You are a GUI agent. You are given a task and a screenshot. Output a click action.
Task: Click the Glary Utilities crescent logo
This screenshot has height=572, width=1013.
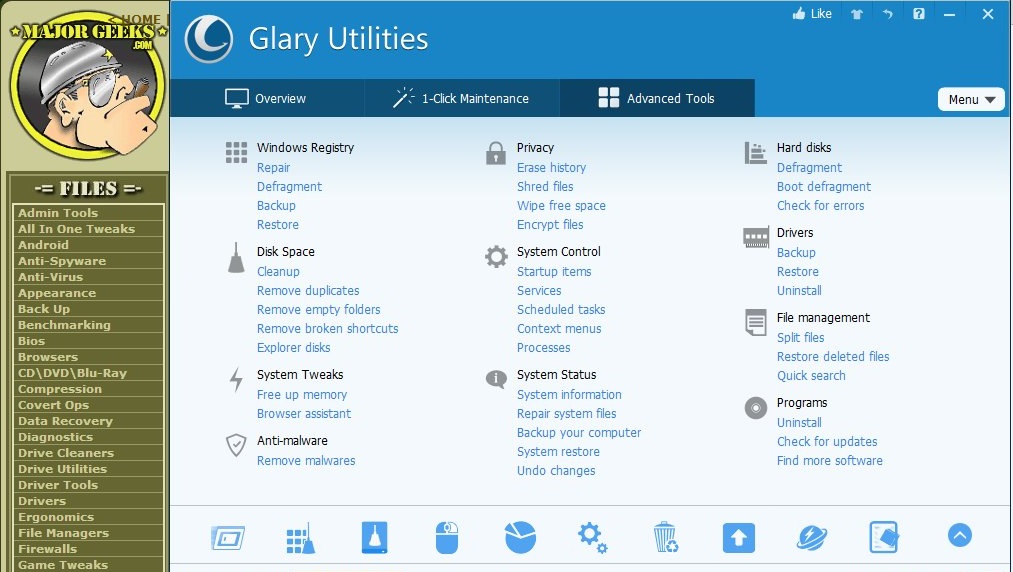209,39
